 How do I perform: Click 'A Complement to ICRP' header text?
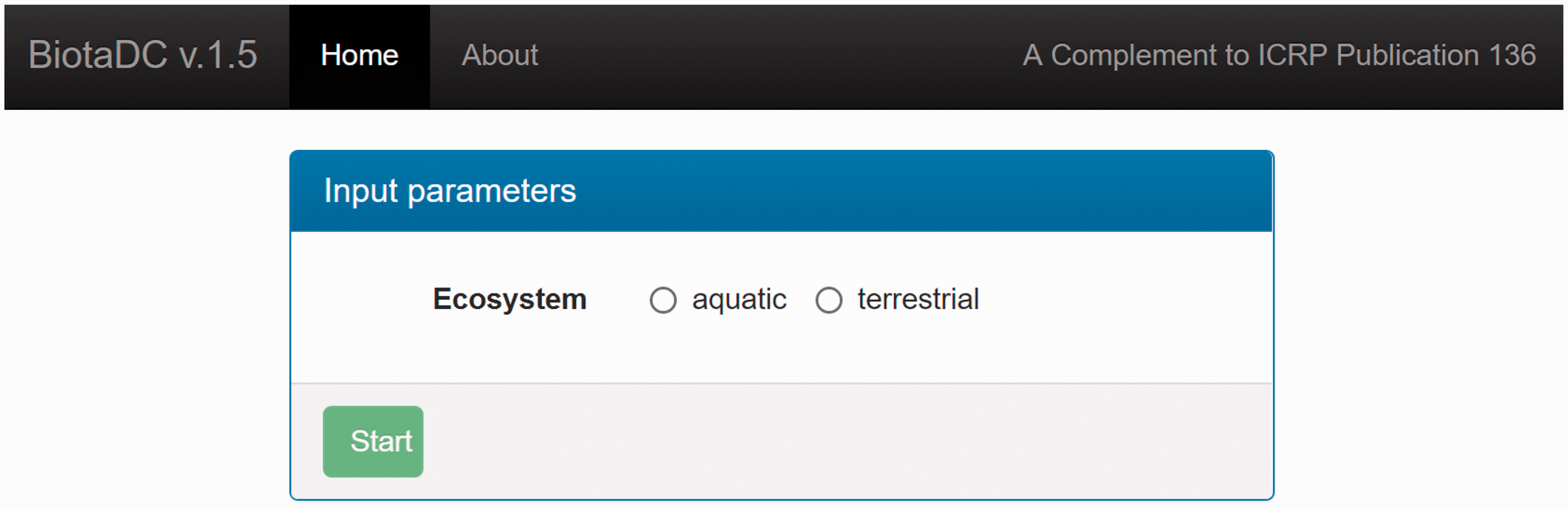point(1174,55)
